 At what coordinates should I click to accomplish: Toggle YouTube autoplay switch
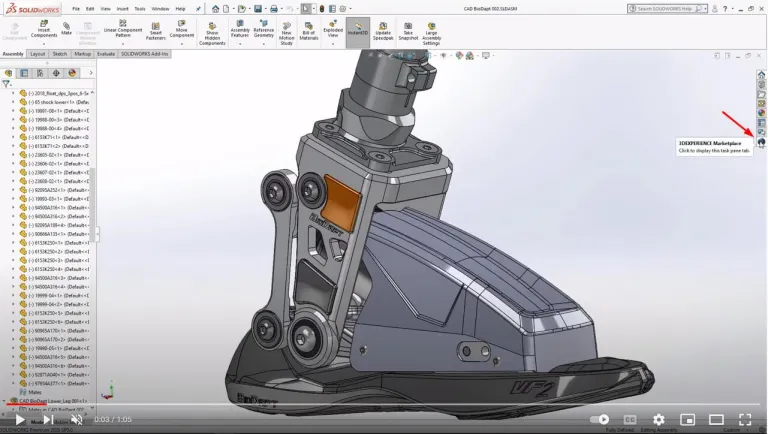point(600,420)
